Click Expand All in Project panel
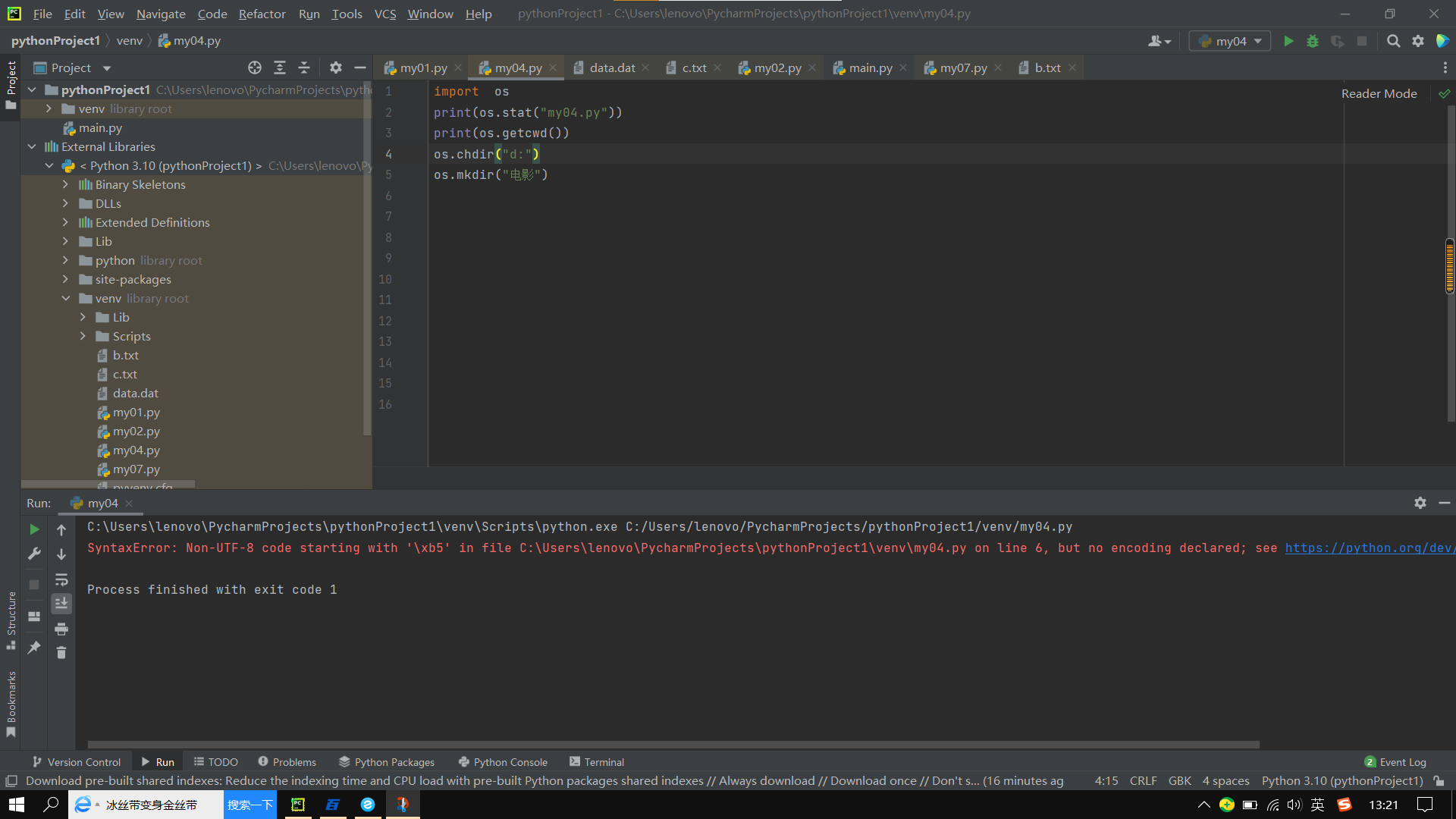The height and width of the screenshot is (819, 1456). [x=280, y=68]
